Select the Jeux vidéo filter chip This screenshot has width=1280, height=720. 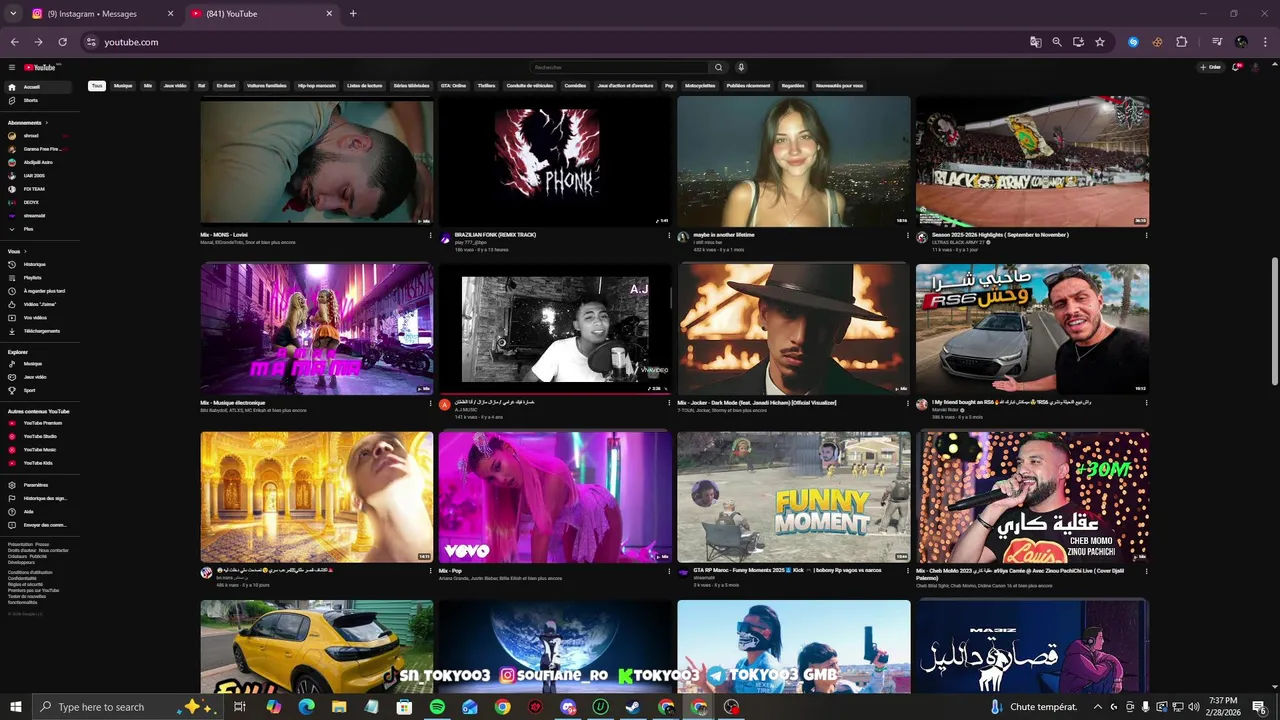(x=175, y=86)
